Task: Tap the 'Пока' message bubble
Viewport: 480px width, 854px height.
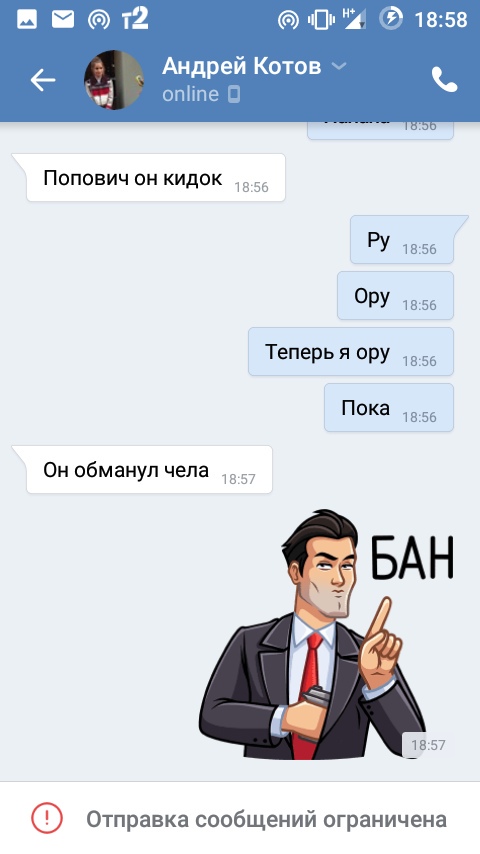Action: point(389,408)
